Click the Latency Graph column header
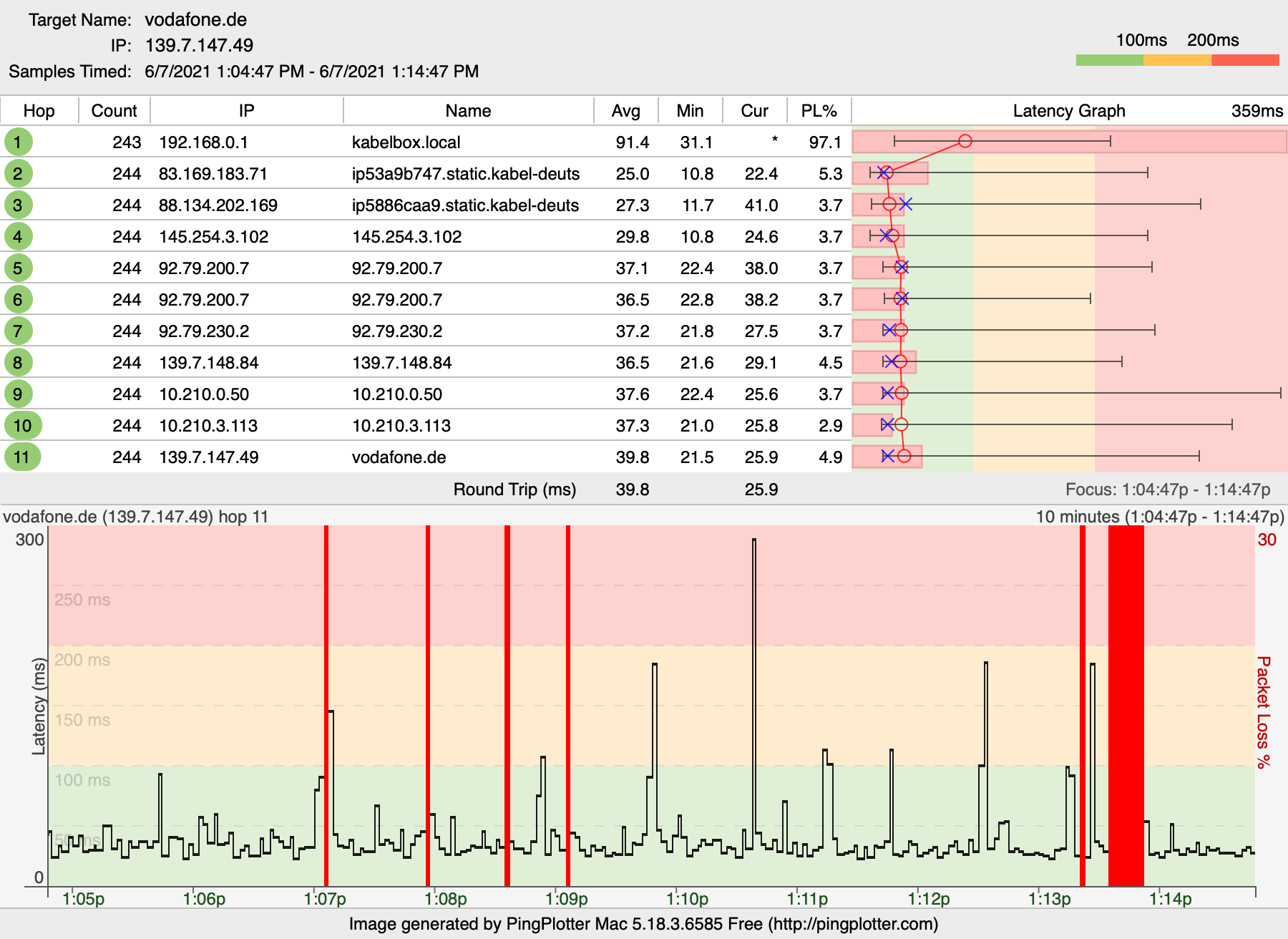 (1068, 111)
